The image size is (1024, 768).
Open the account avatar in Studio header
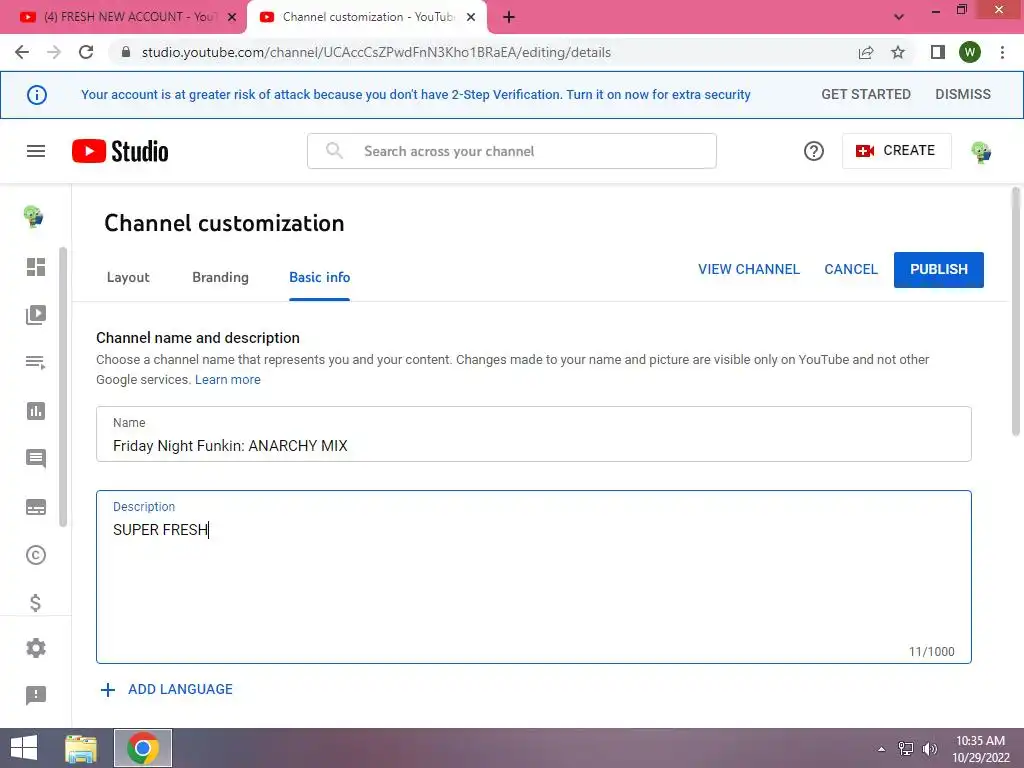pos(980,152)
